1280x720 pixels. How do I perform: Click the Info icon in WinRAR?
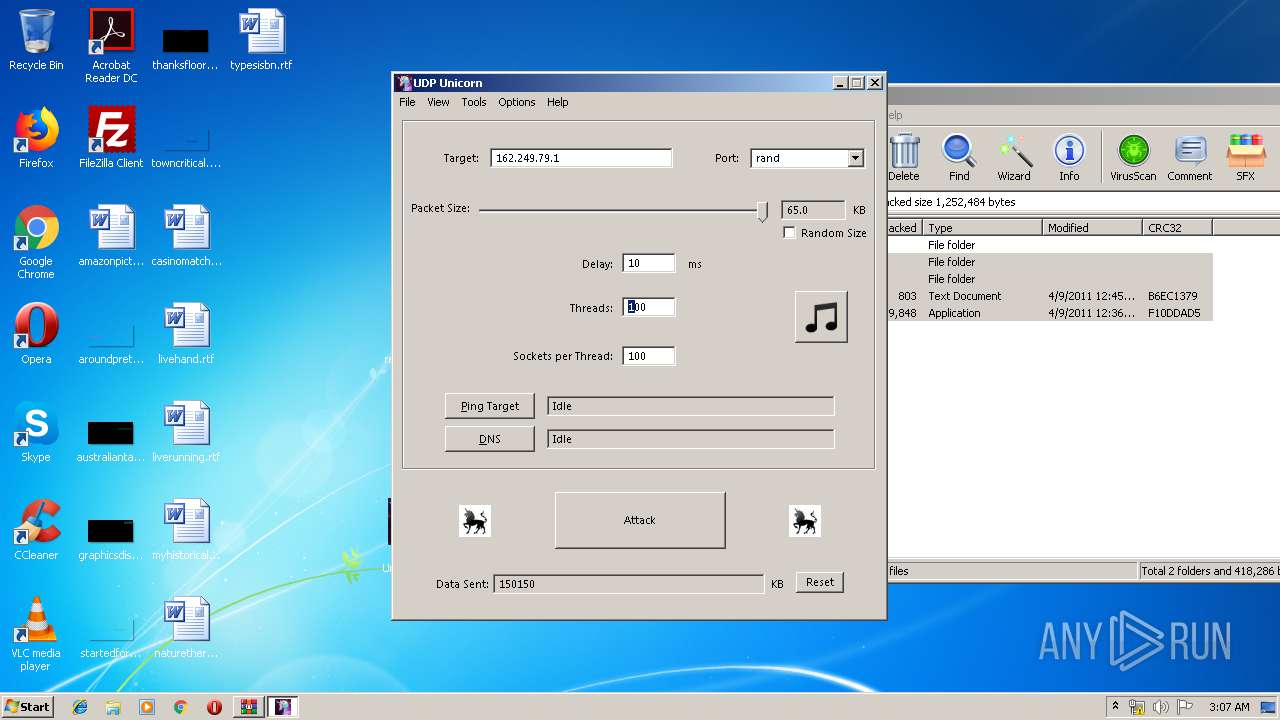tap(1069, 158)
